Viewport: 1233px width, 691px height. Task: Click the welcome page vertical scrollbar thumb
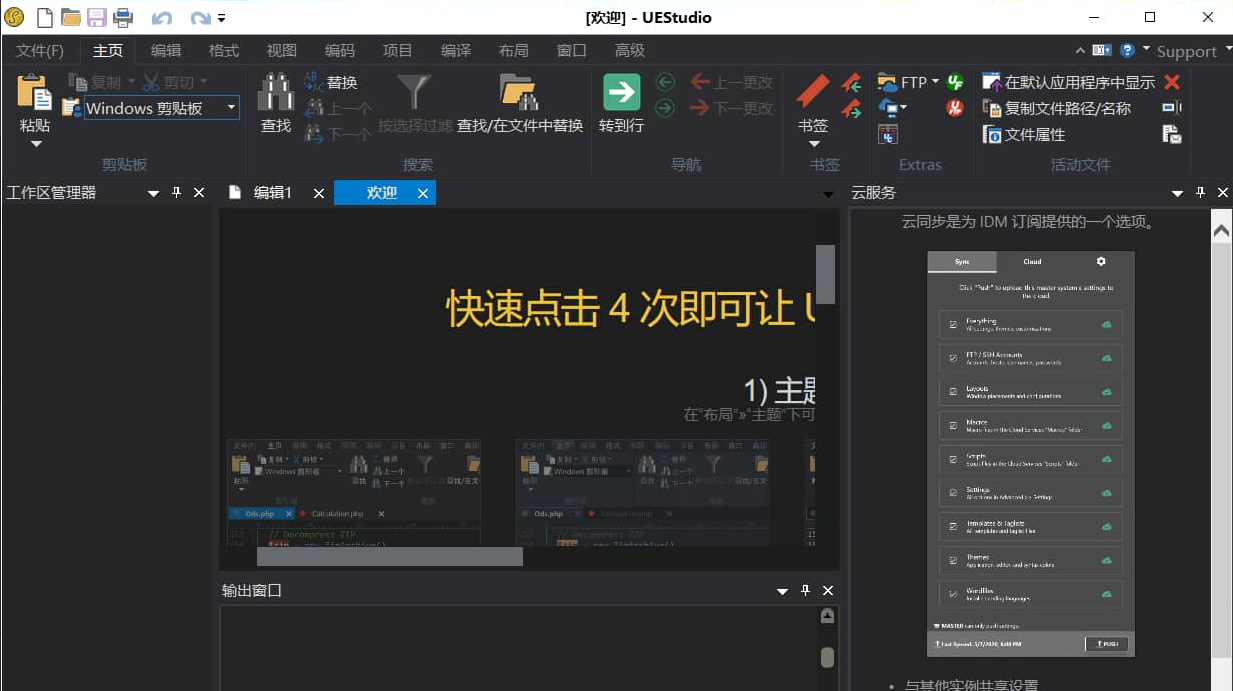[825, 273]
